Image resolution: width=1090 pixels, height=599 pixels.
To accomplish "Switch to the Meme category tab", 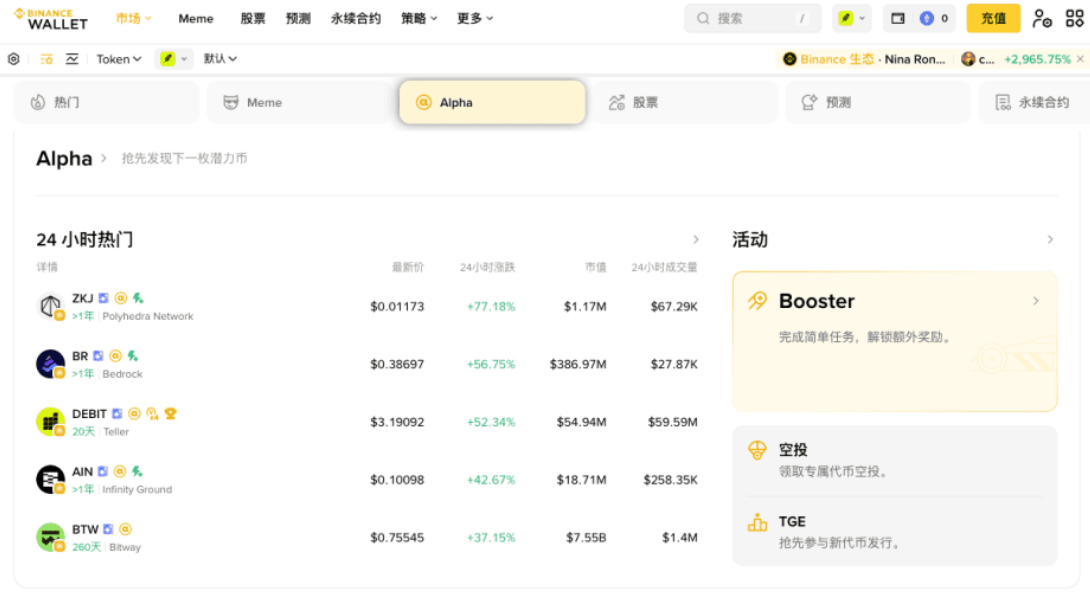I will coord(300,102).
